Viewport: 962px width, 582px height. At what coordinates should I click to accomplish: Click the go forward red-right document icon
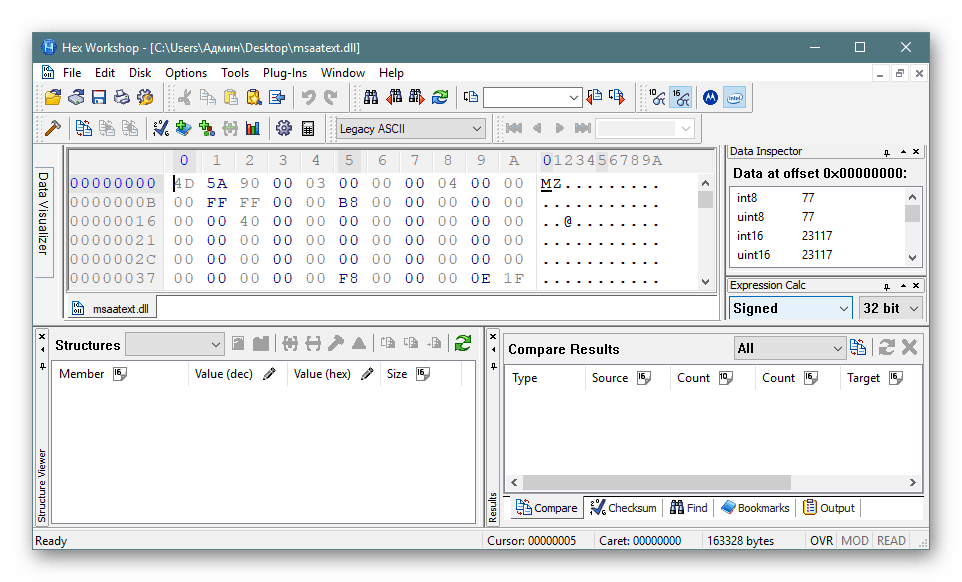coord(617,97)
